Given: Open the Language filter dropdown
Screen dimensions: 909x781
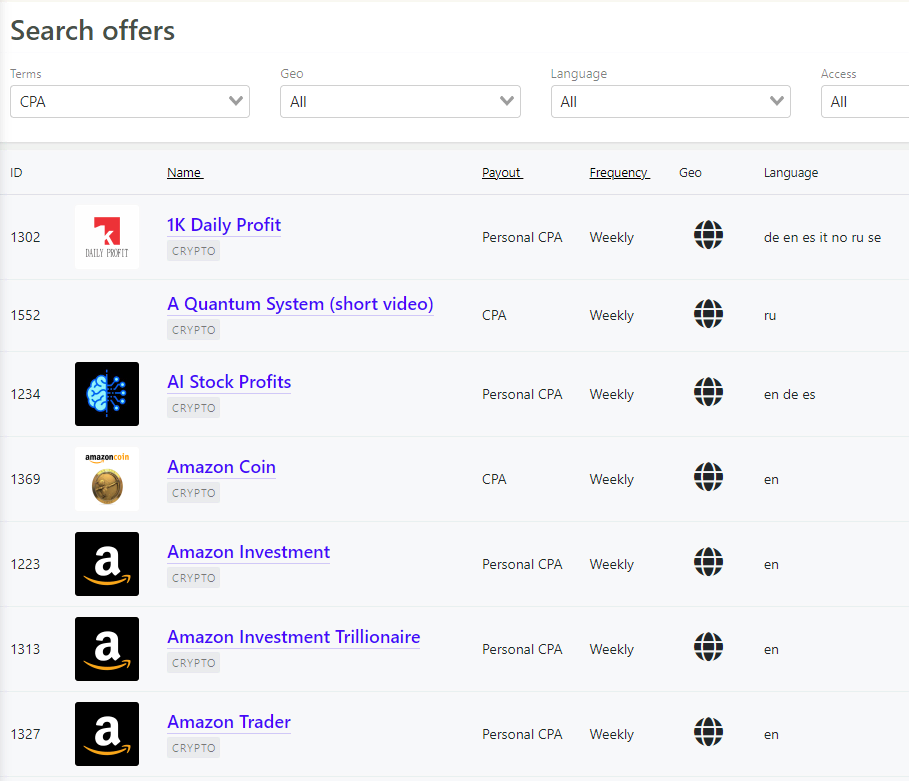Looking at the screenshot, I should [x=670, y=101].
